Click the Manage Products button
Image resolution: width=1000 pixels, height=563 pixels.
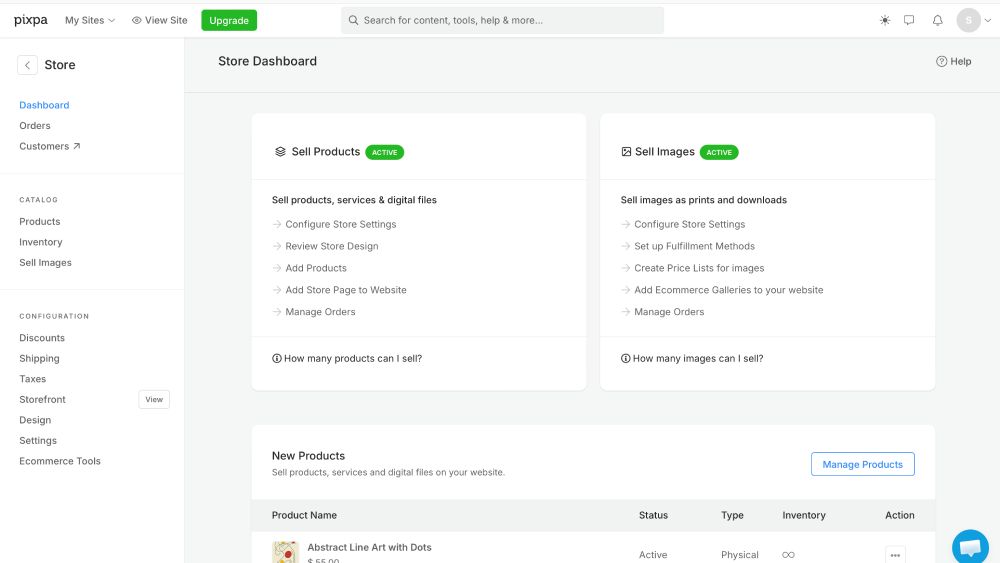point(862,464)
